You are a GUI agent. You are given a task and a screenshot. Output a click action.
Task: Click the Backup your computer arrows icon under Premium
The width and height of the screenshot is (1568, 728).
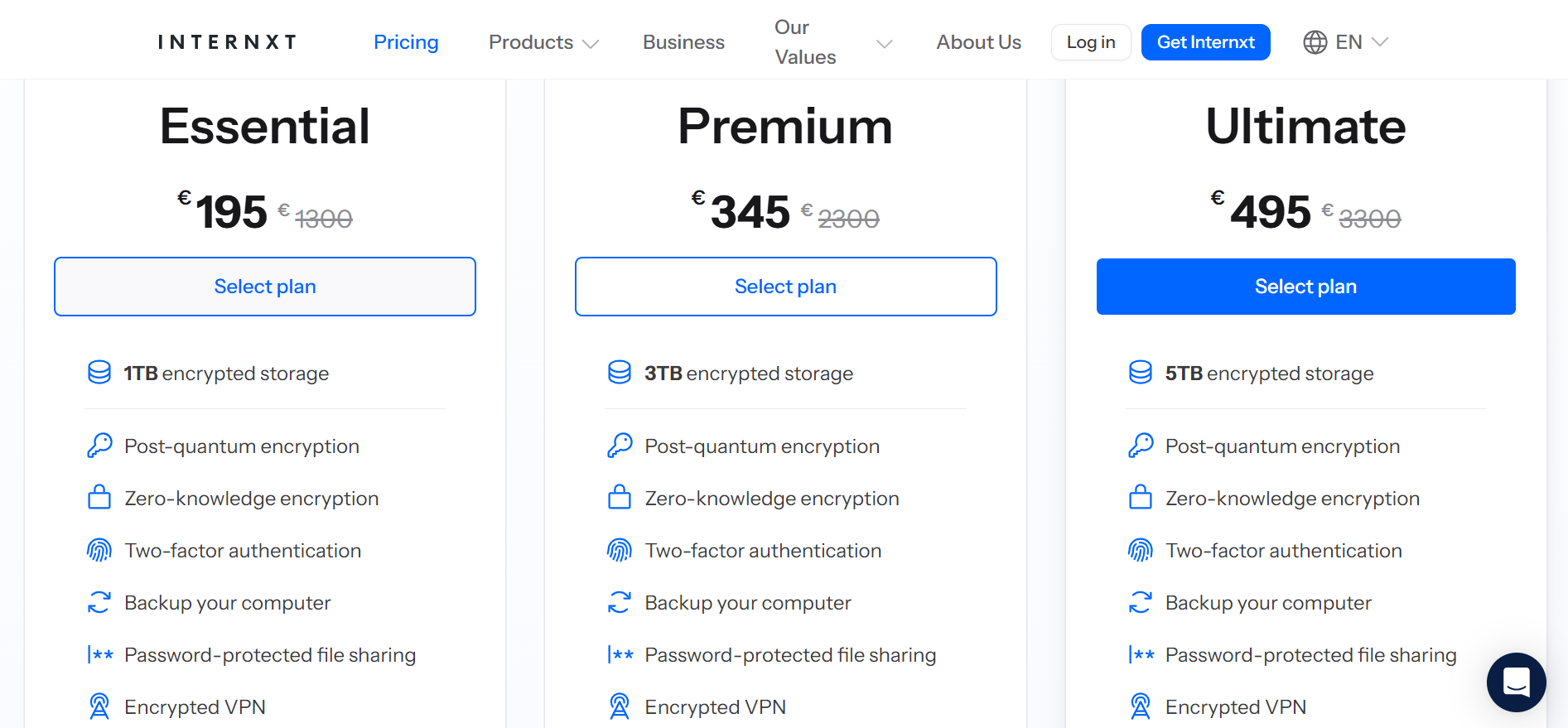pos(619,602)
